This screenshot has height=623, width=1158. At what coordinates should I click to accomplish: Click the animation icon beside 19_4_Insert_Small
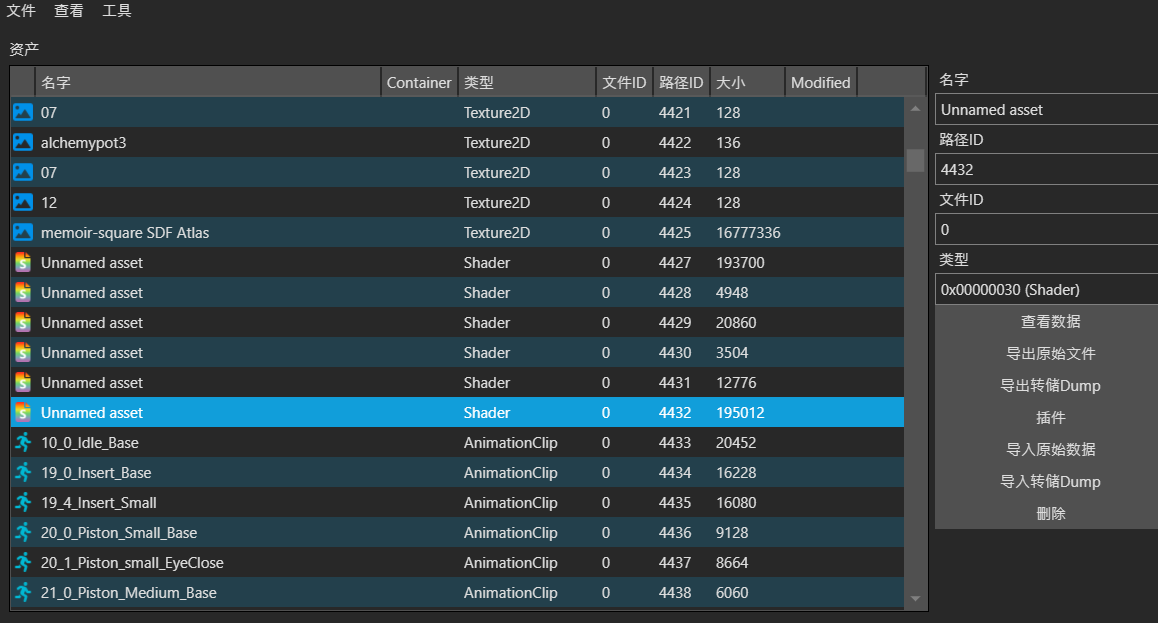[22, 503]
